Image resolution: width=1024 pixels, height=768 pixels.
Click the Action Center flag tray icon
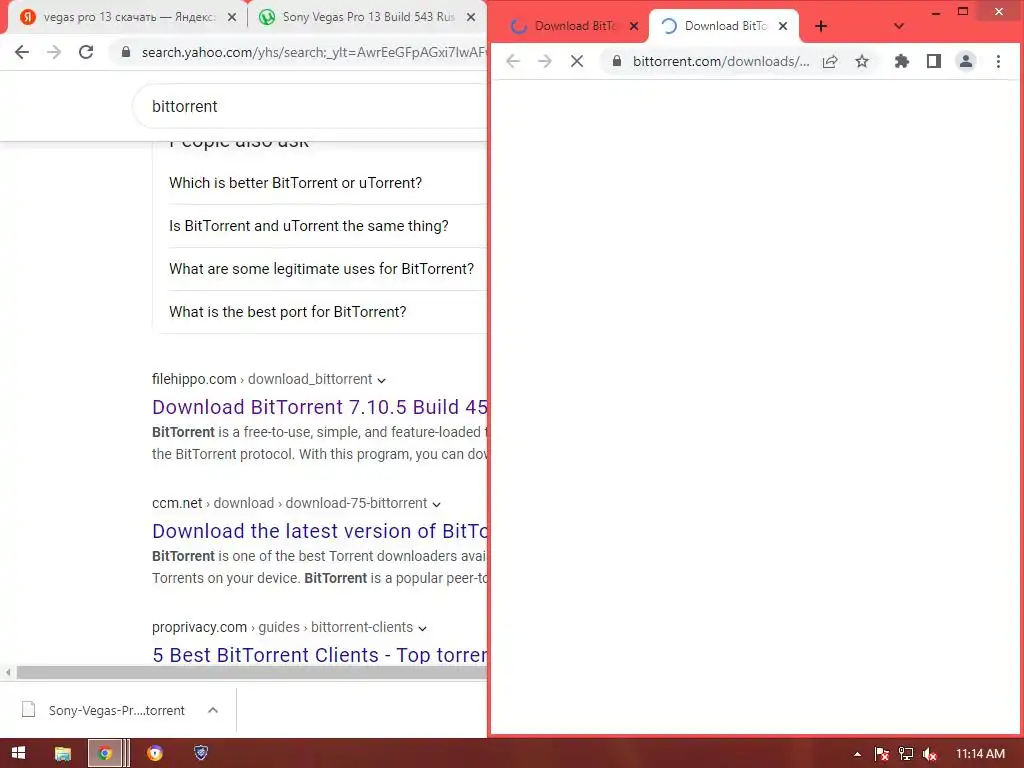882,754
